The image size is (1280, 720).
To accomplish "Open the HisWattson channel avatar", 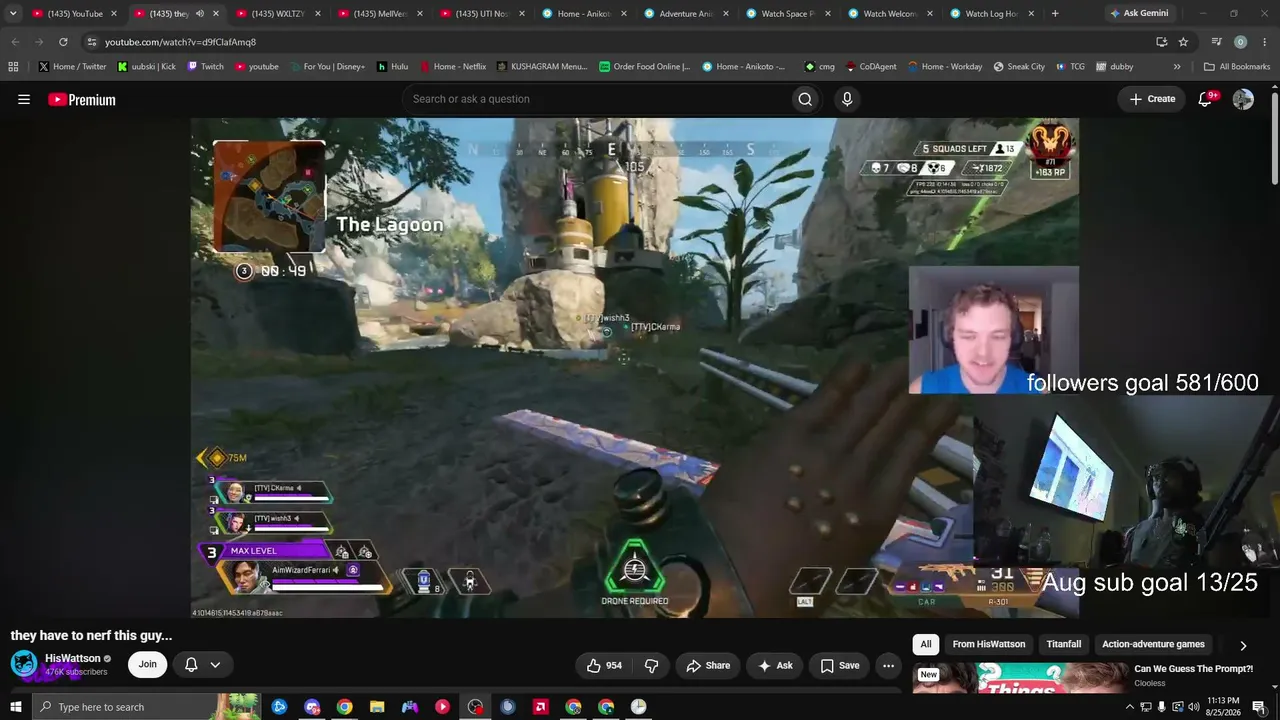I will [x=24, y=664].
